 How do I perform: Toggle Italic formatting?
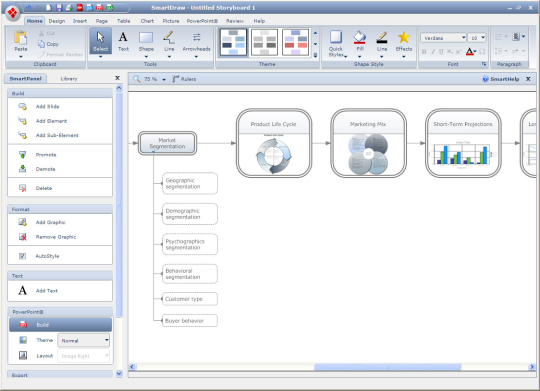(433, 52)
